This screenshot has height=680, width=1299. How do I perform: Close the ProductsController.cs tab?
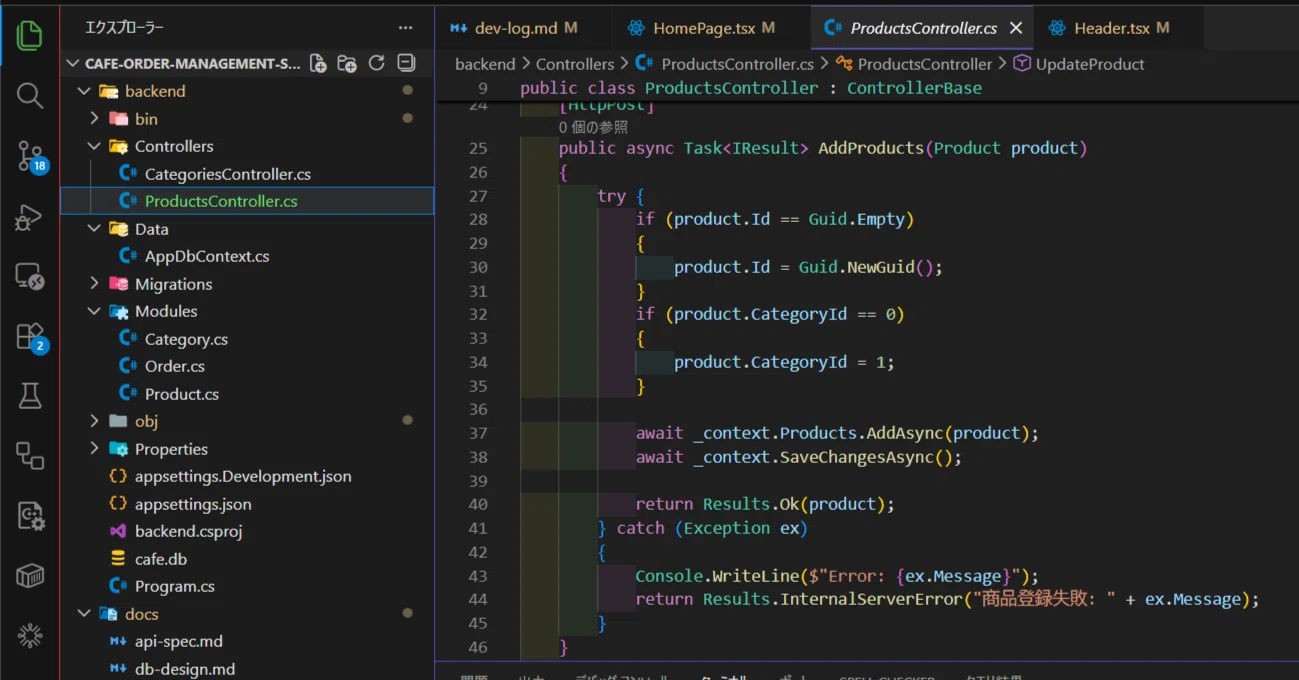[1016, 28]
